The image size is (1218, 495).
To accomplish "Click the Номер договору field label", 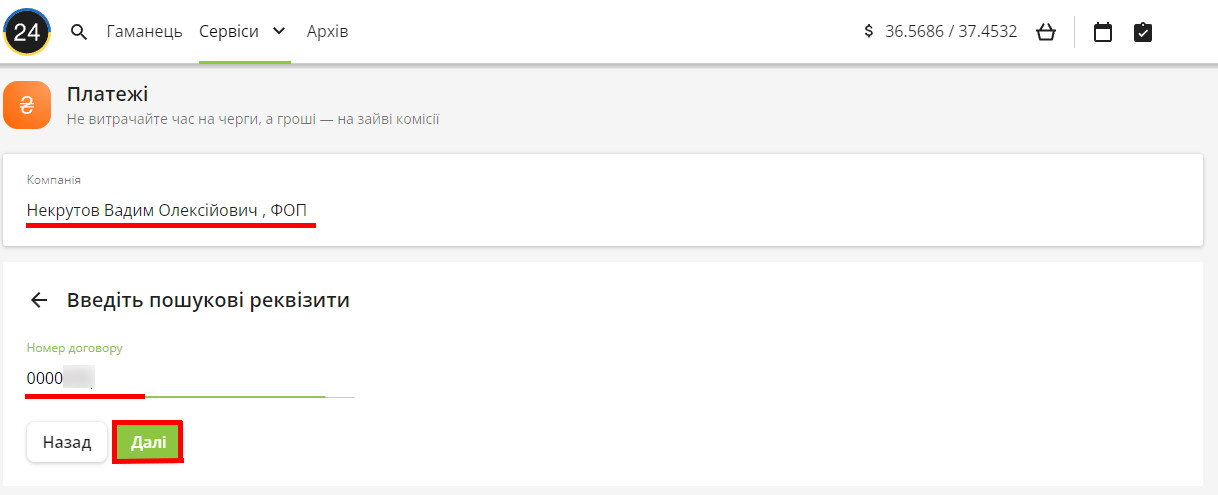I will [x=74, y=348].
